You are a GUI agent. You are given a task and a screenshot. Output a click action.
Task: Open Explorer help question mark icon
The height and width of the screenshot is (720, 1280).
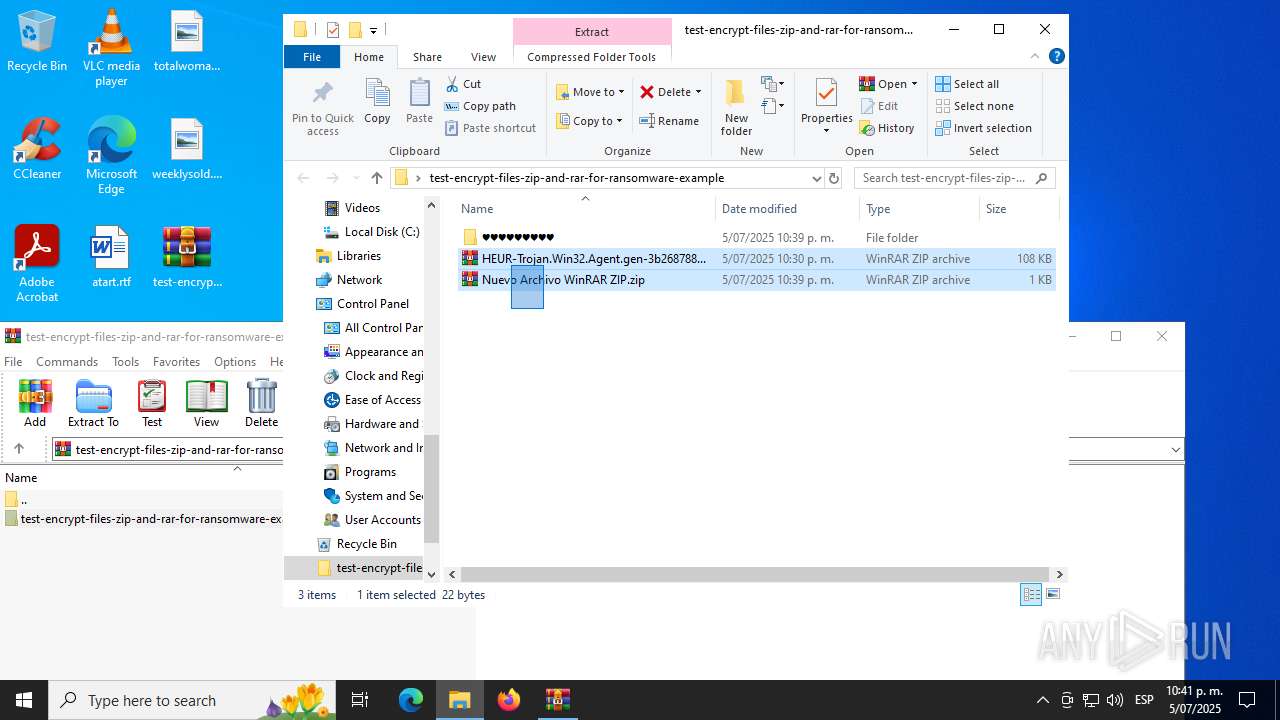(x=1056, y=56)
